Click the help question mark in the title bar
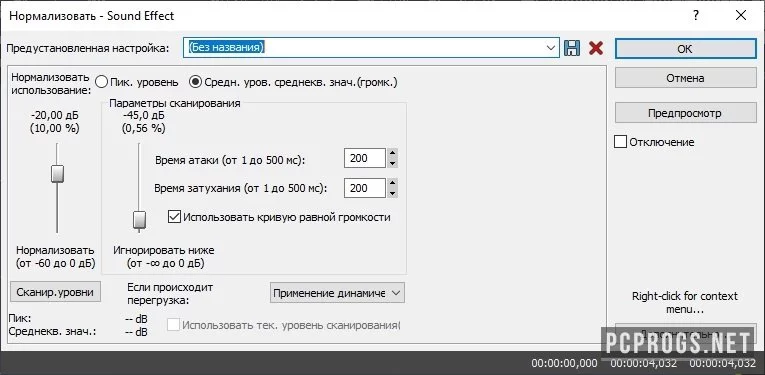765x375 pixels. [696, 16]
